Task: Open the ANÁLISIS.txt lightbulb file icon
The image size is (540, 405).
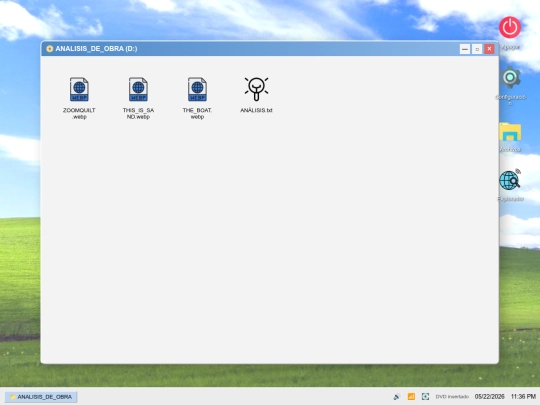Action: click(x=256, y=89)
